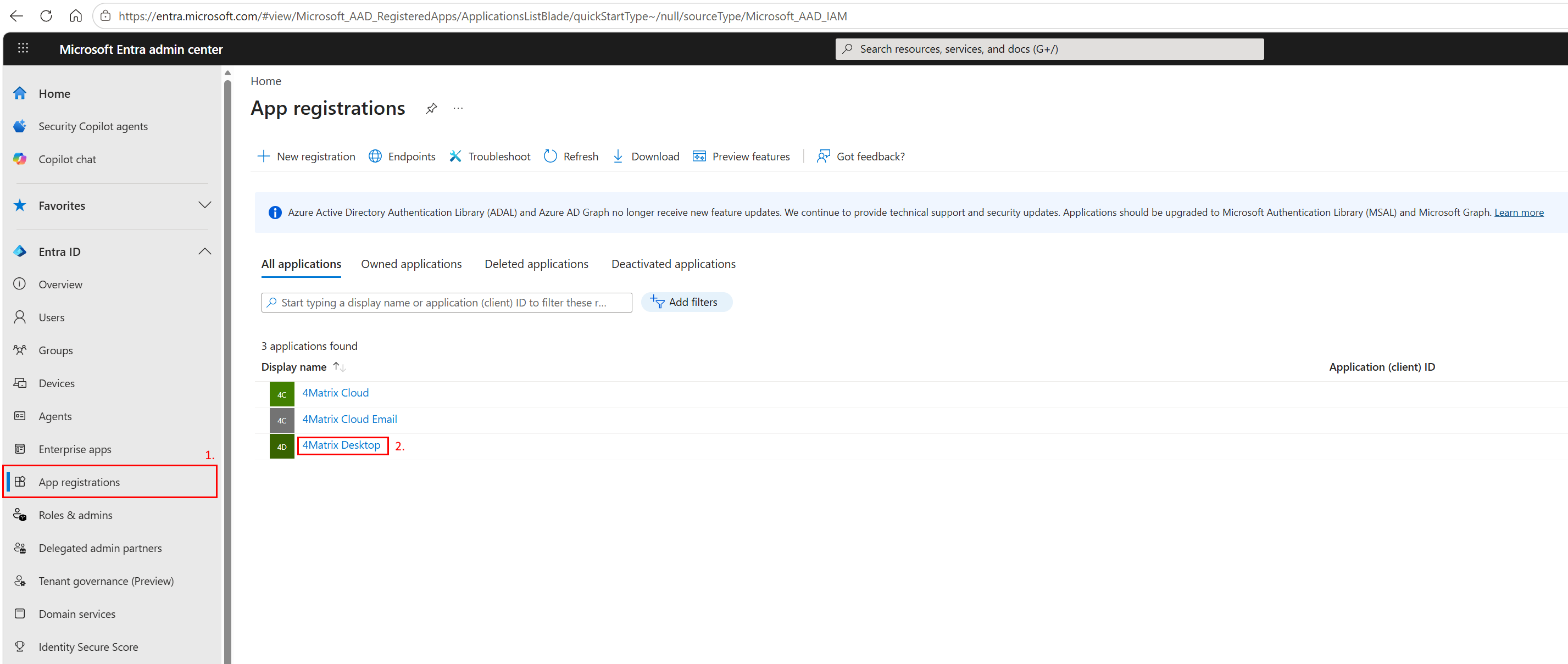Viewport: 1568px width, 664px height.
Task: Go to App registrations in sidebar
Action: [111, 482]
